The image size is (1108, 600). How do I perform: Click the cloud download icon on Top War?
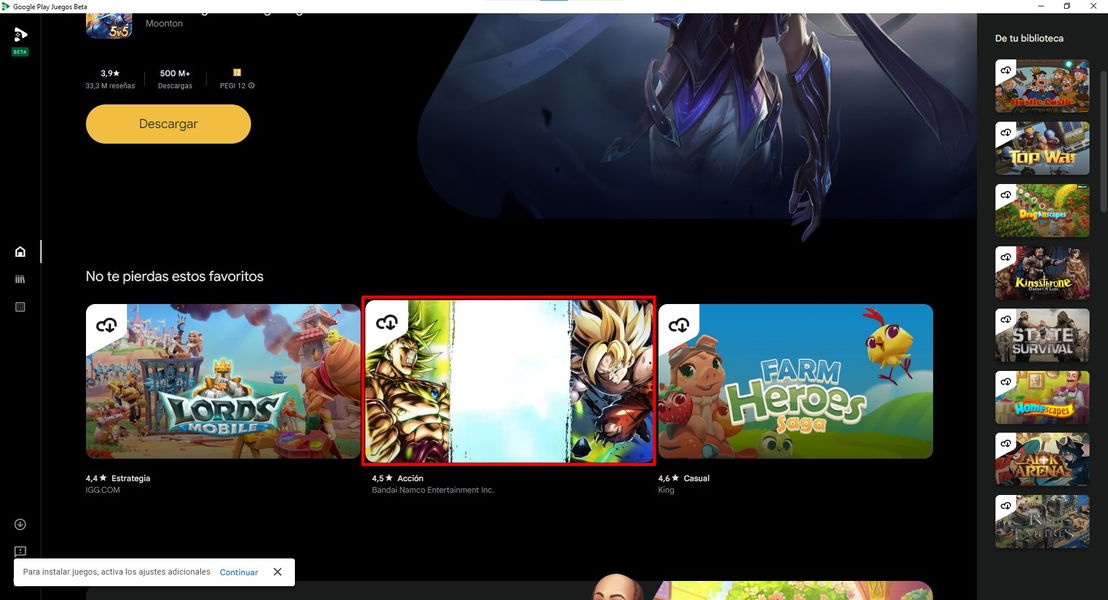click(1006, 132)
